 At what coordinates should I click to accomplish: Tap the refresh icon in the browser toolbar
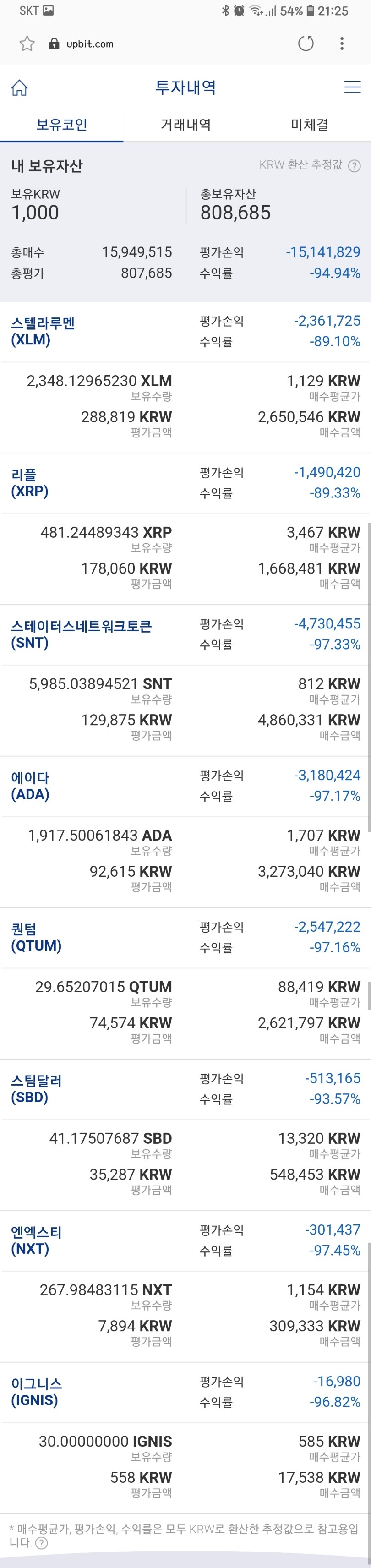(306, 43)
